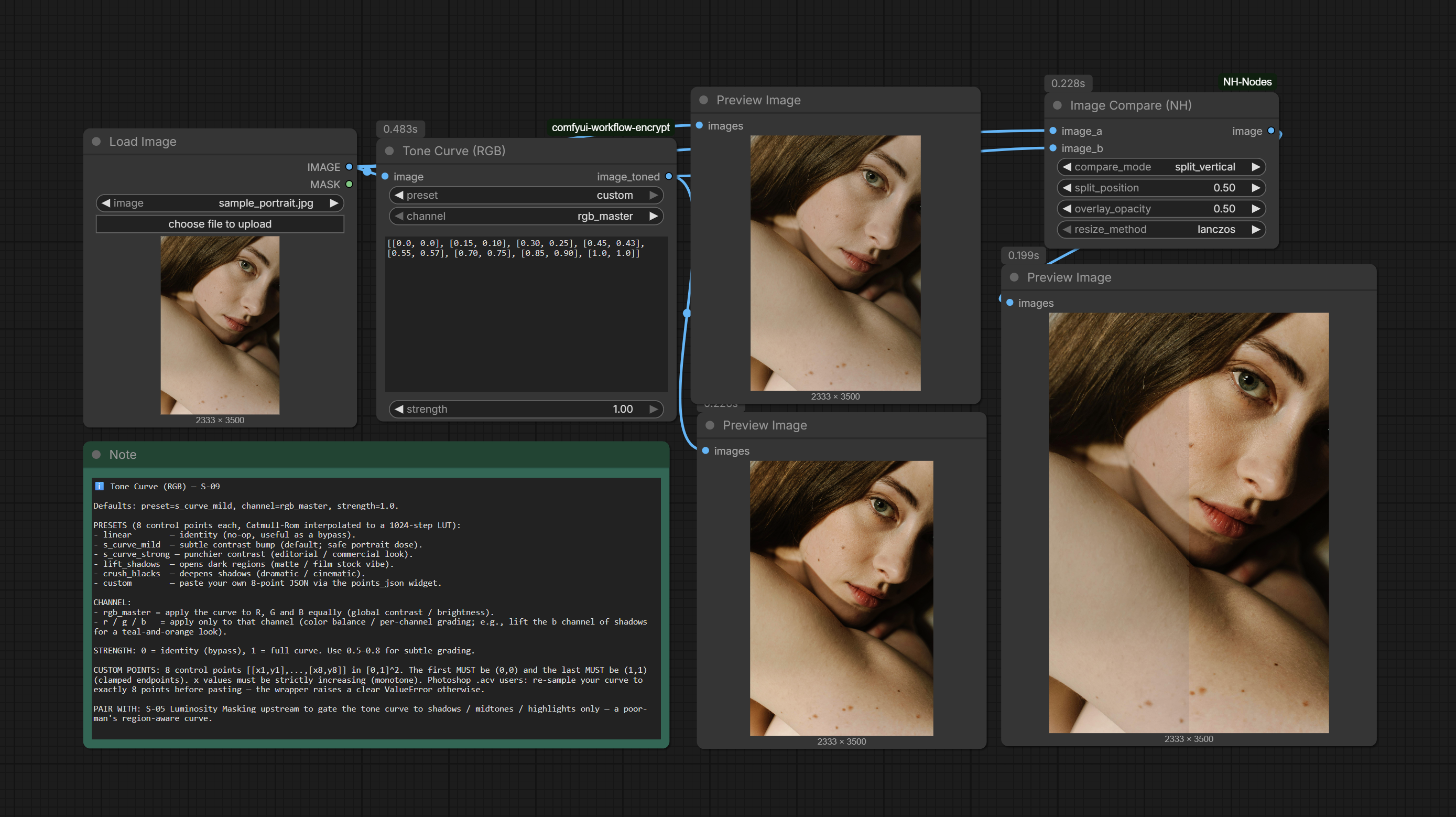Cycle compare_mode forward with right arrow
The height and width of the screenshot is (817, 1456).
pos(1255,167)
